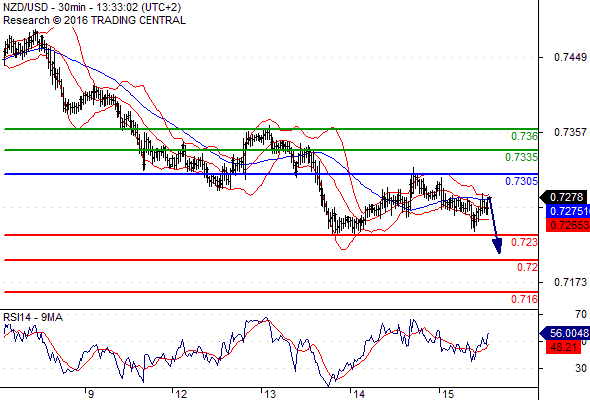Viewport: 590px width, 400px height.
Task: Click the red 0.72 support label
Action: click(528, 267)
